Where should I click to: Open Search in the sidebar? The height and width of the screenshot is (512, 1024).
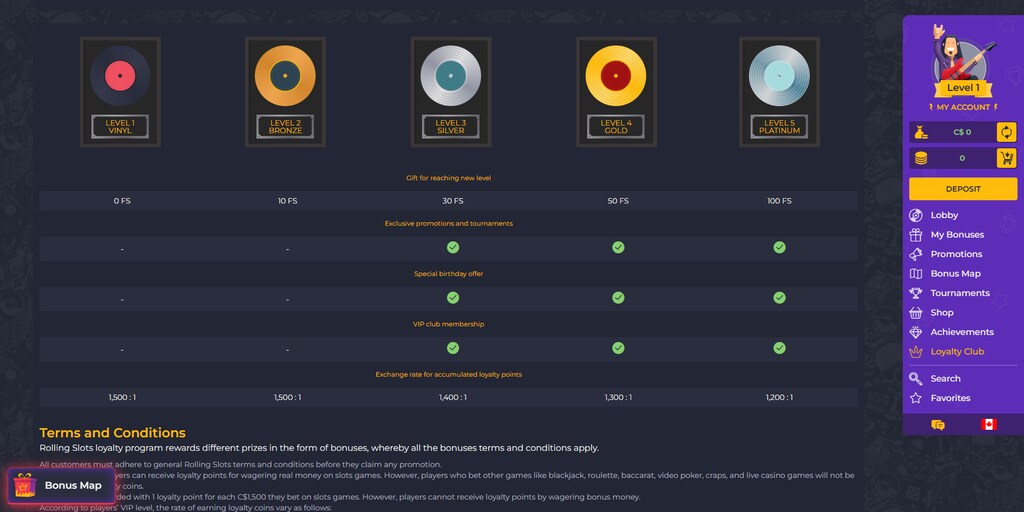(944, 379)
